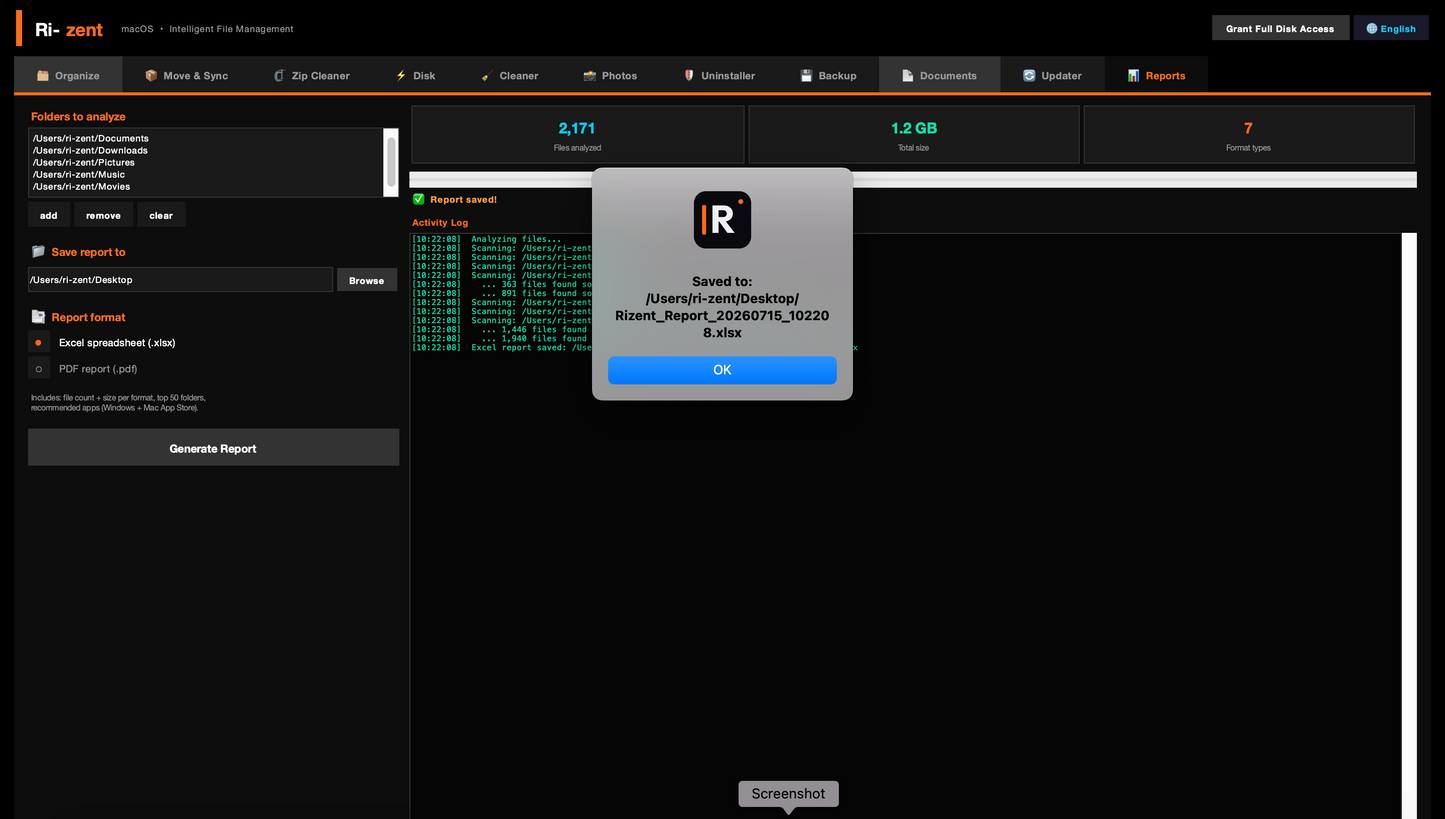Go to the Uninstaller tab

click(718, 75)
